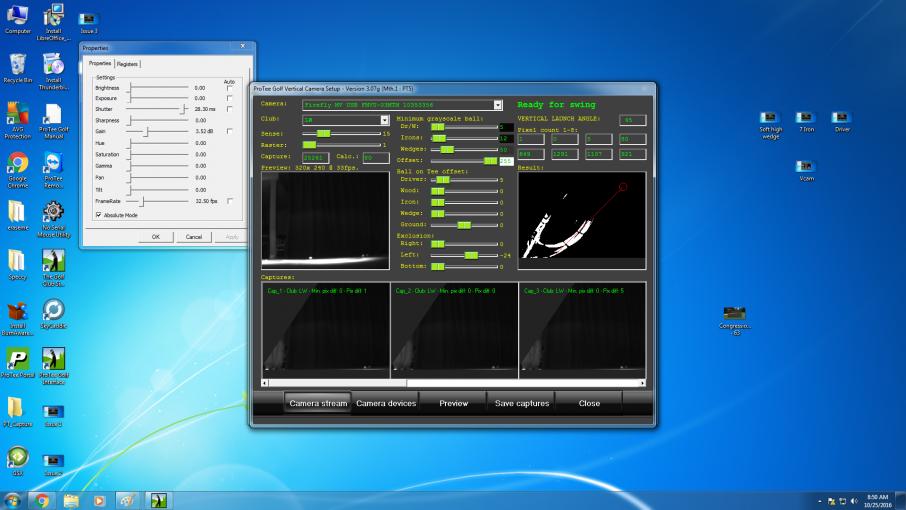This screenshot has width=906, height=510.
Task: Enable Auto checkbox for Gain
Action: pyautogui.click(x=229, y=131)
